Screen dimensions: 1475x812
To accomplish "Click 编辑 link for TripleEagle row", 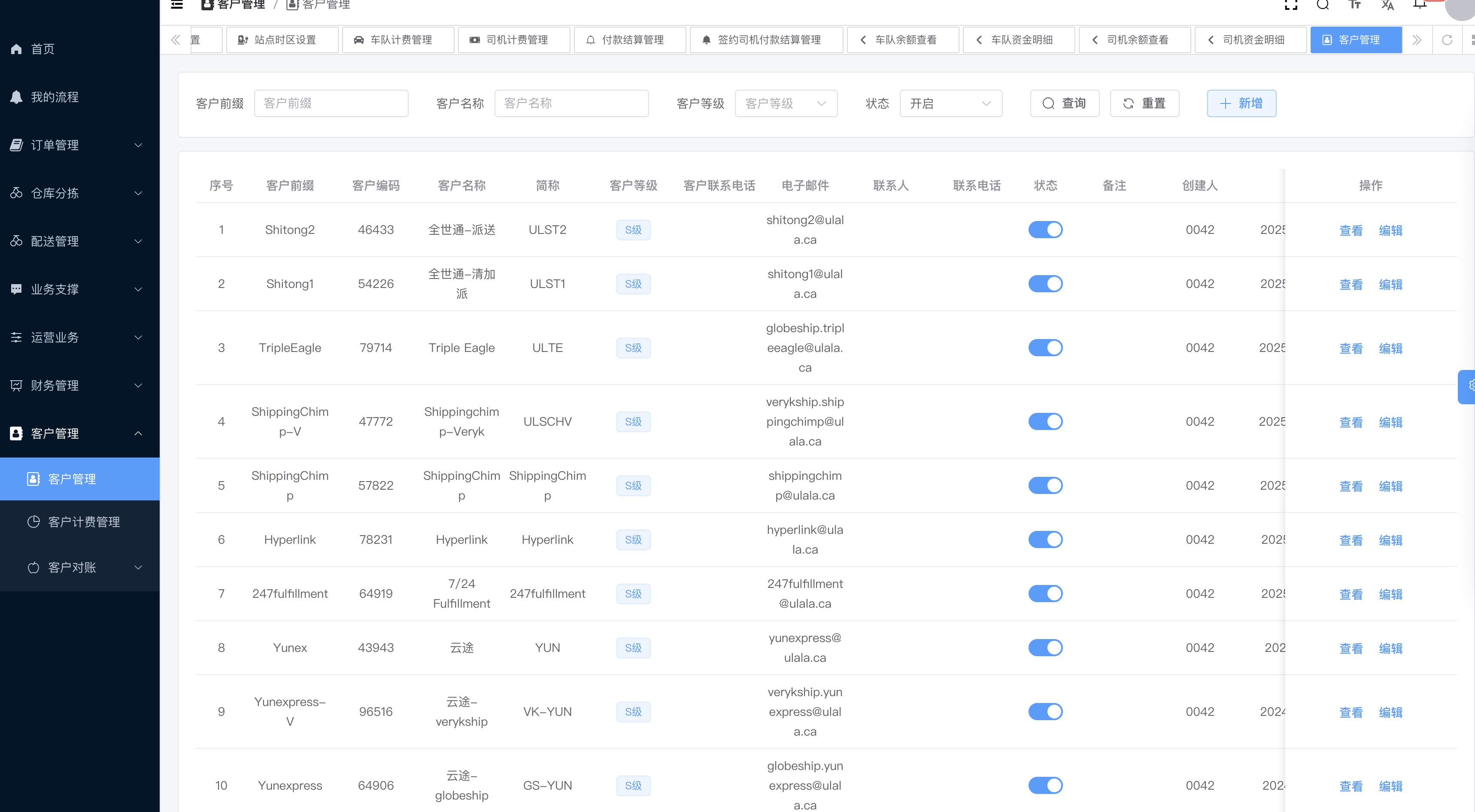I will pyautogui.click(x=1390, y=348).
